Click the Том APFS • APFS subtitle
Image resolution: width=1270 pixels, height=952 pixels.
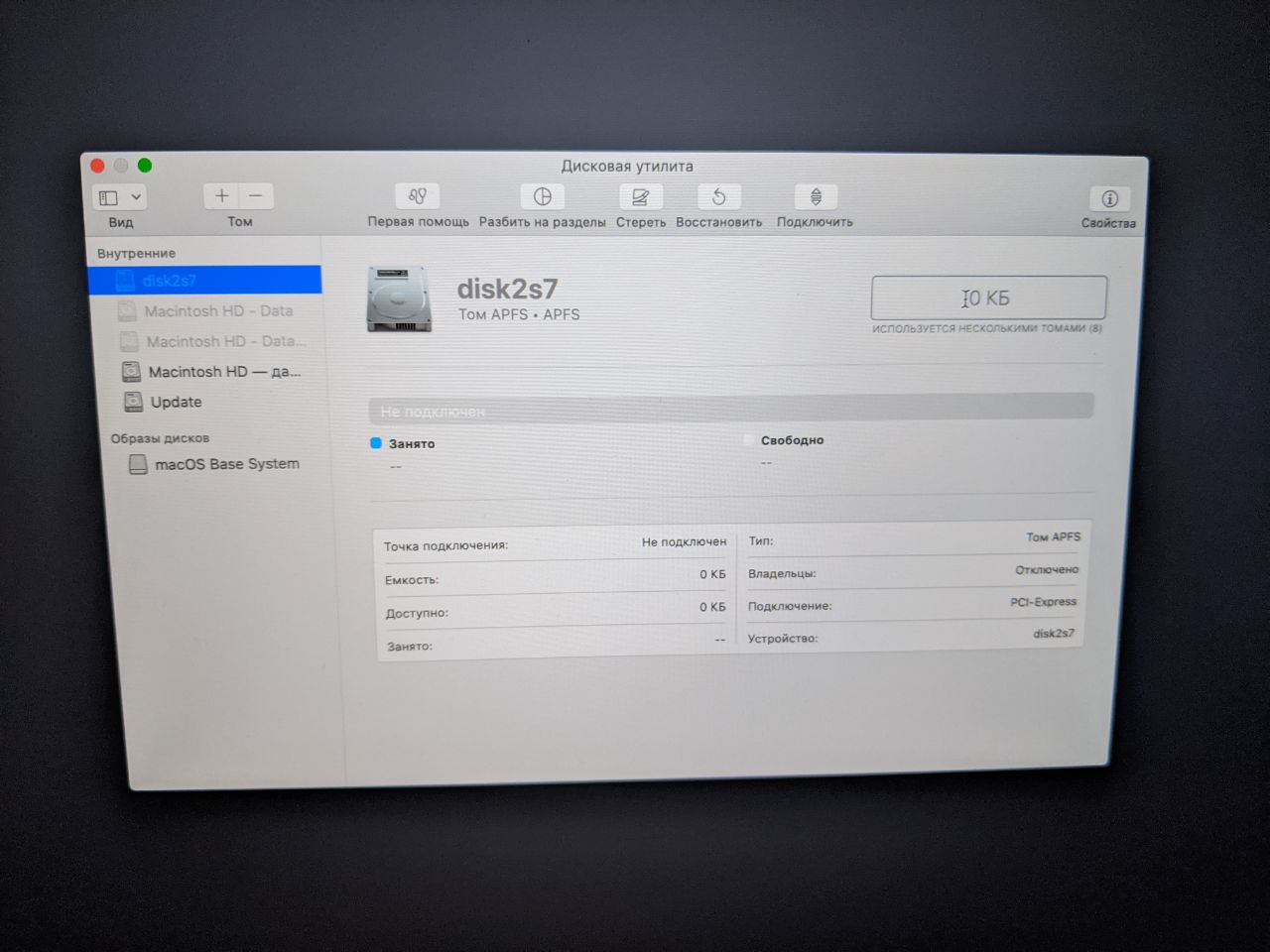[x=519, y=314]
